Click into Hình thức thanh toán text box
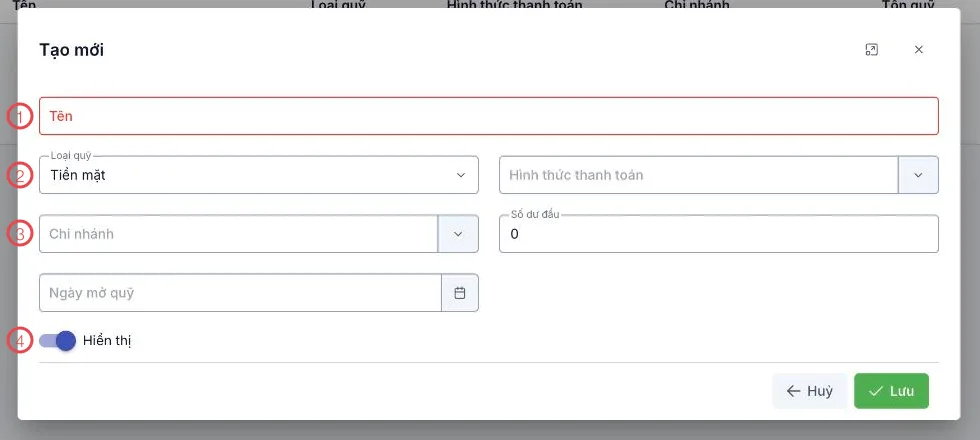The width and height of the screenshot is (980, 440). point(699,175)
